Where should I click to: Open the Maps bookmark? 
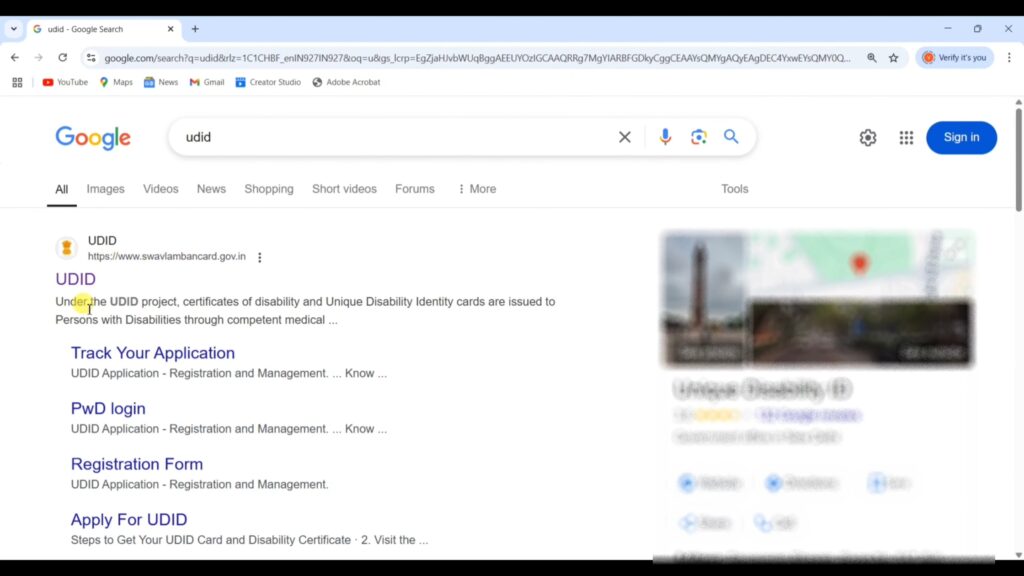(x=116, y=82)
